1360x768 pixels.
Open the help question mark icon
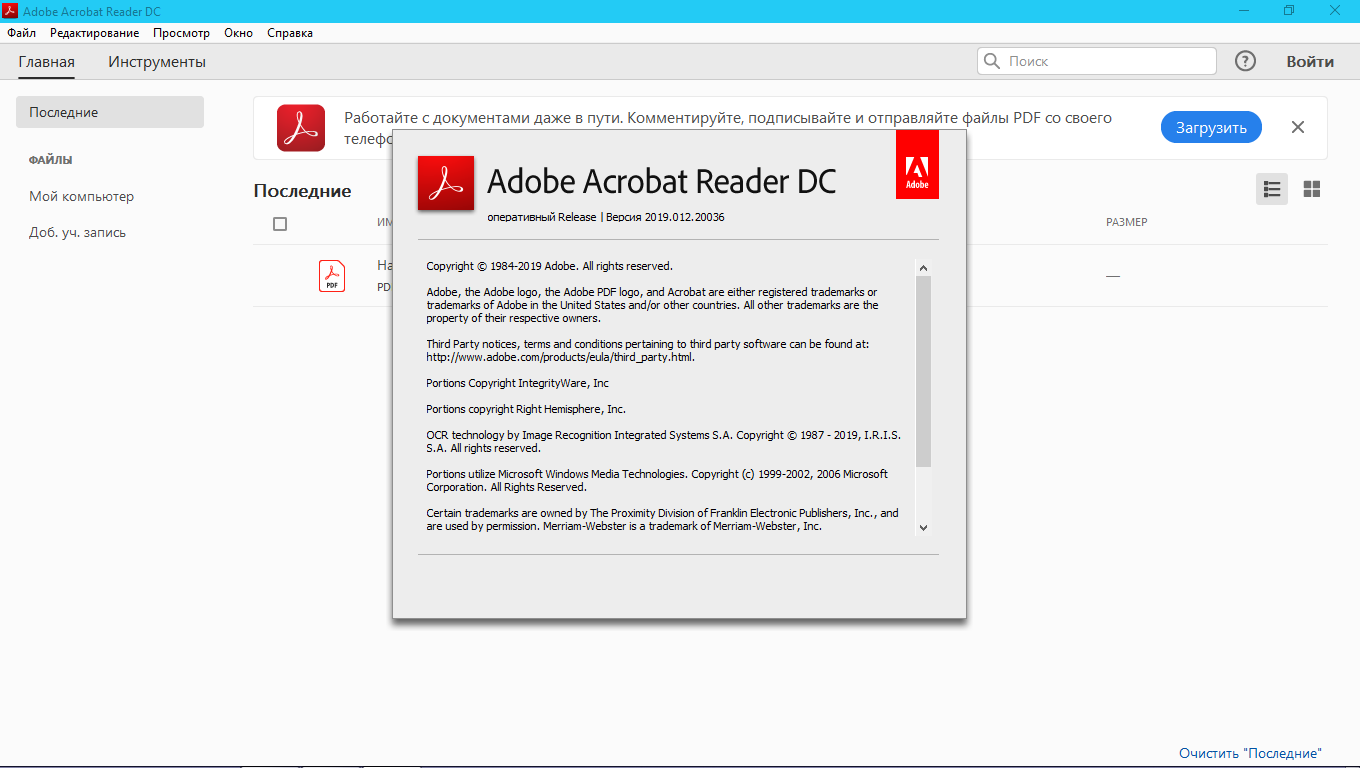pyautogui.click(x=1245, y=61)
